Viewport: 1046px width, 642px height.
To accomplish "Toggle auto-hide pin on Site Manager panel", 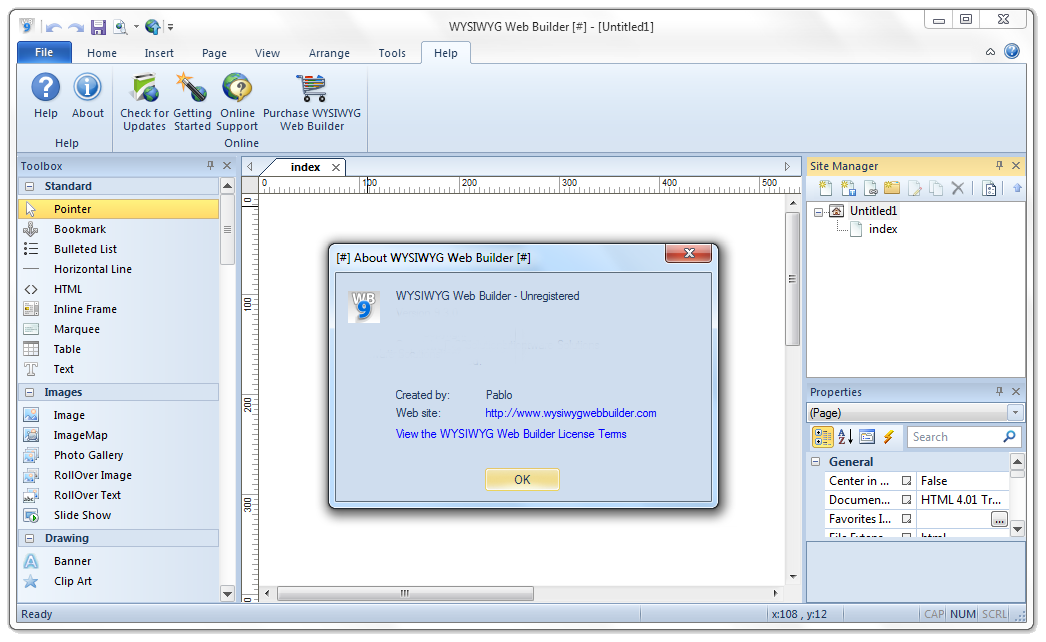I will pyautogui.click(x=999, y=166).
